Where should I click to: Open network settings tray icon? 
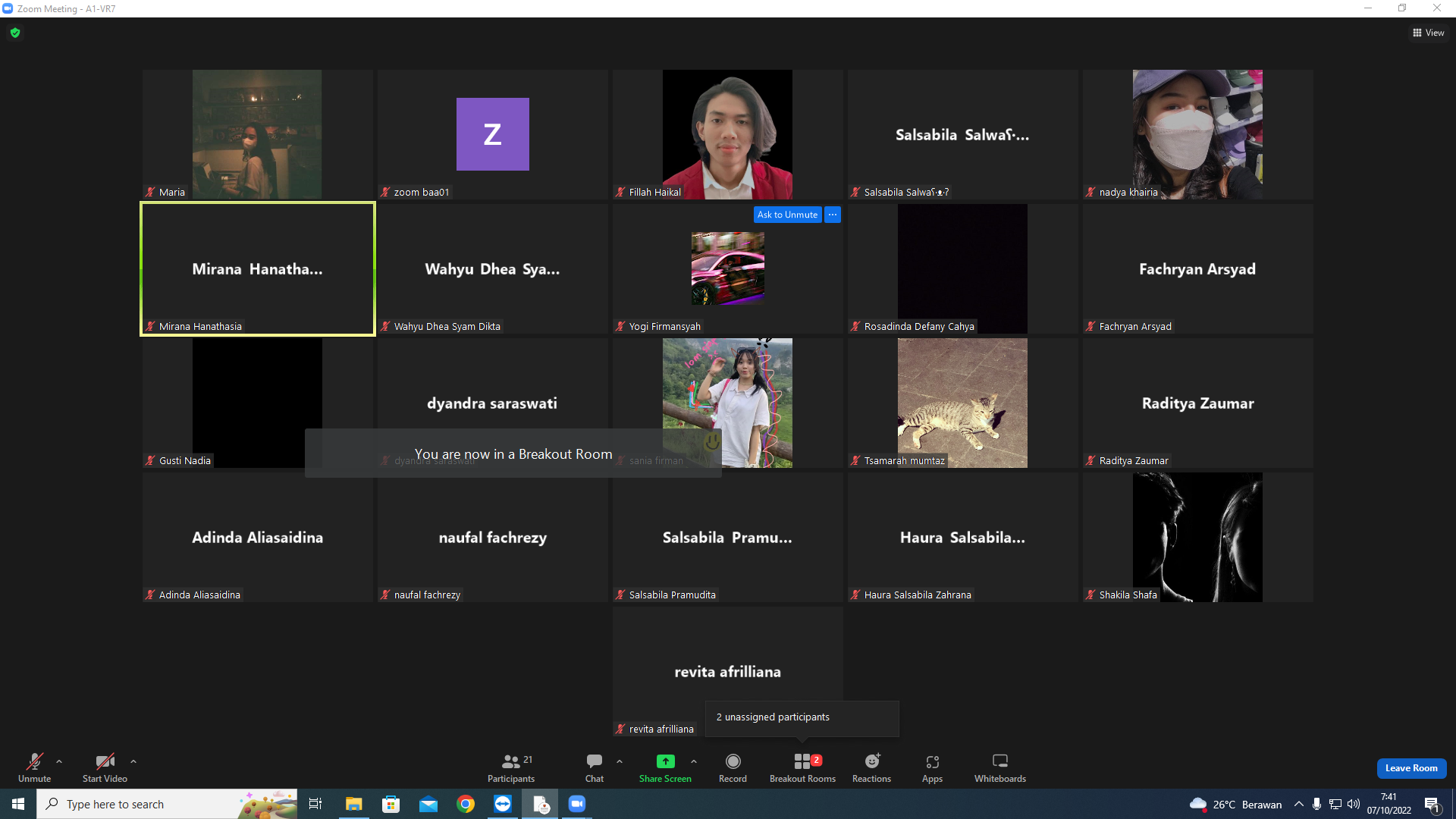click(x=1335, y=804)
